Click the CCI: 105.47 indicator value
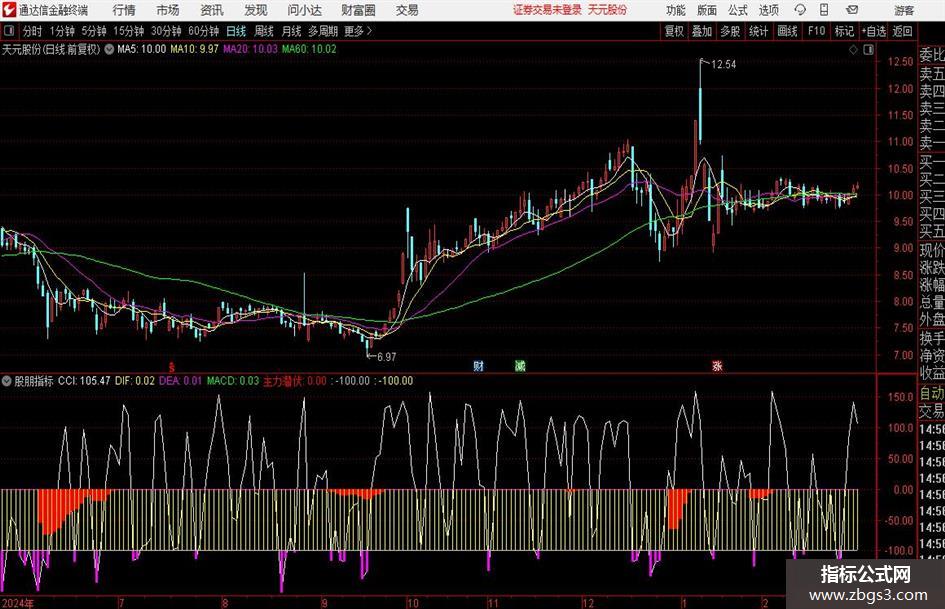The width and height of the screenshot is (945, 609). coord(84,381)
